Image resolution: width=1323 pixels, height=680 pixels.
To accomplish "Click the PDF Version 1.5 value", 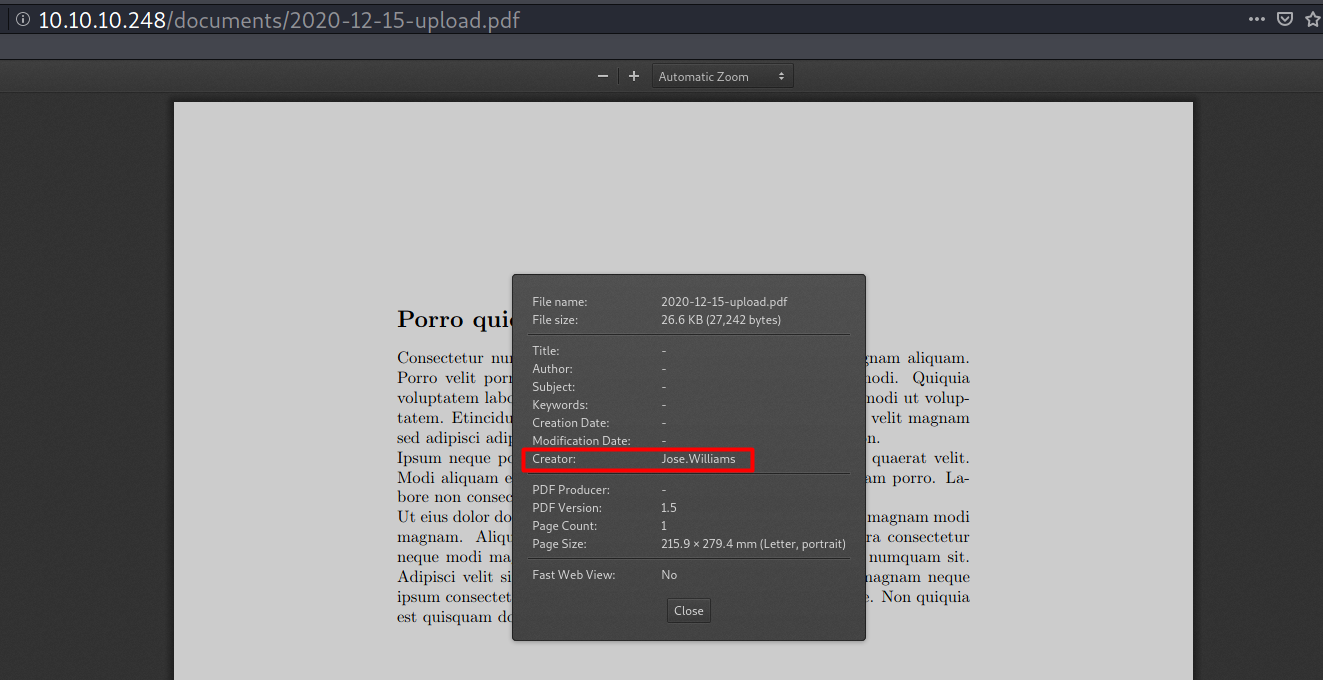I will tap(669, 508).
